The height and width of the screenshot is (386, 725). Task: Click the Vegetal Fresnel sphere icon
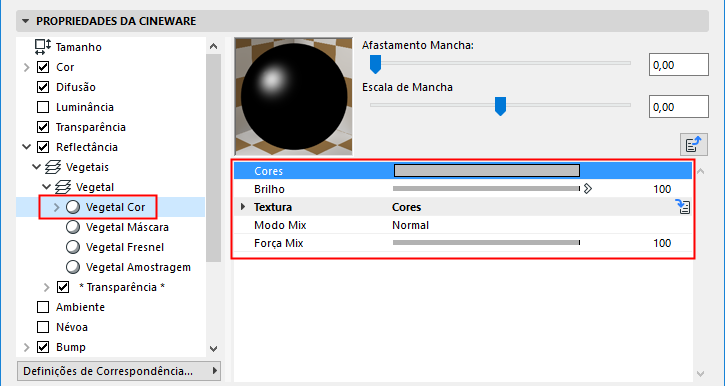pyautogui.click(x=73, y=247)
